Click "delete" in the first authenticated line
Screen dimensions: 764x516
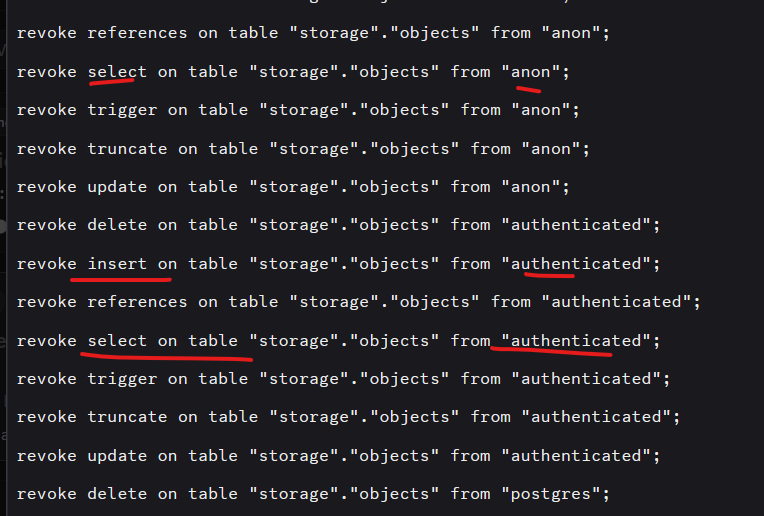click(117, 225)
